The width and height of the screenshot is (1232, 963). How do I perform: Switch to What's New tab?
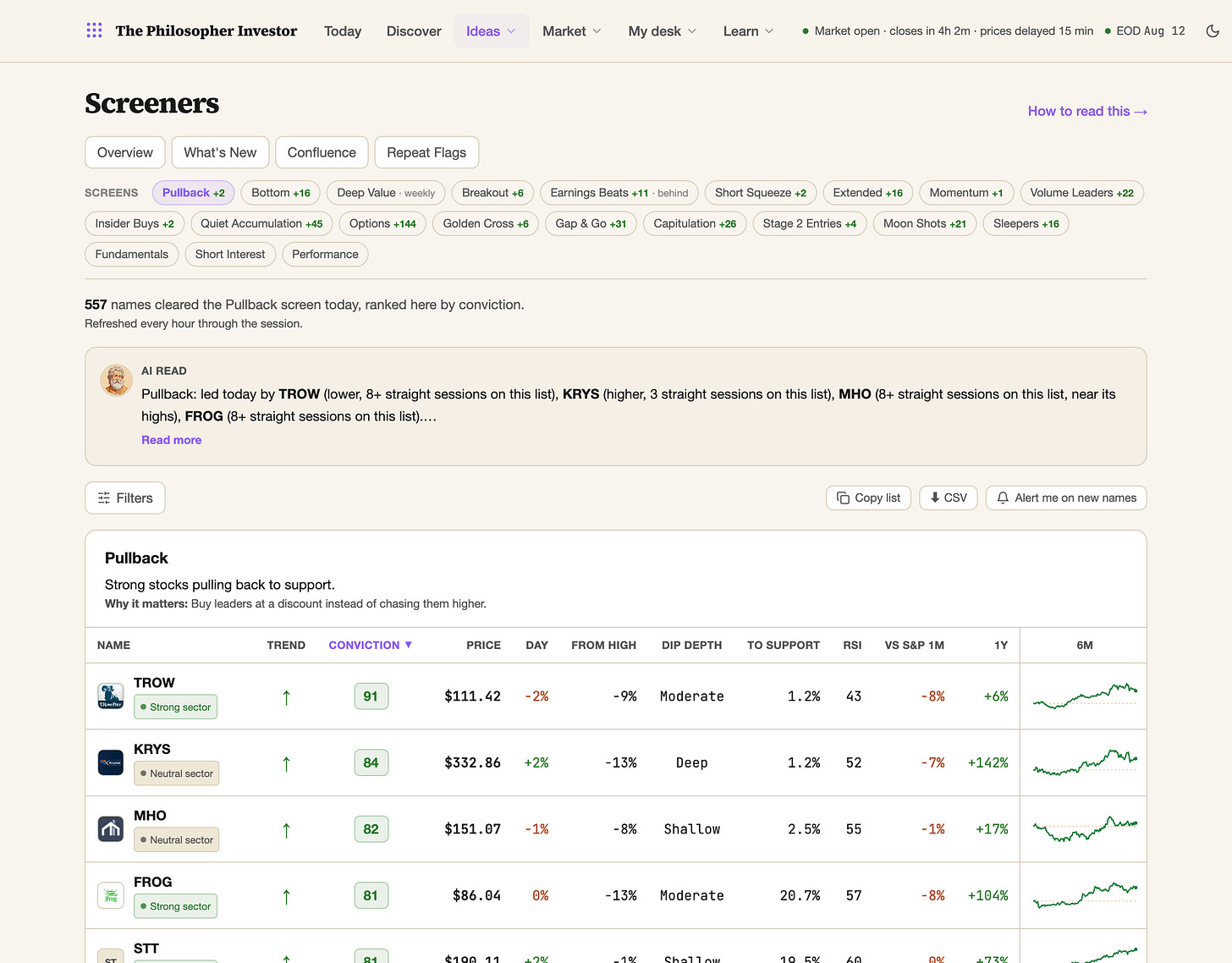220,152
